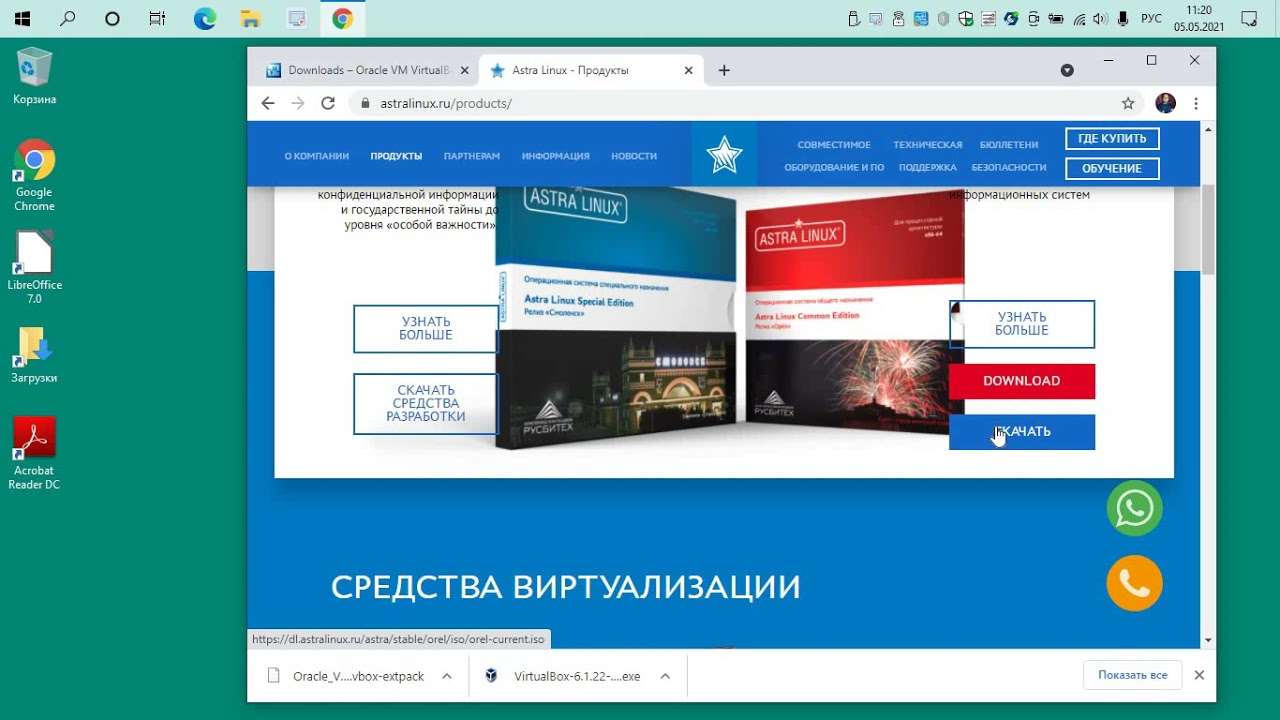Close the Downloads Oracle VM VirtualBox tab
The image size is (1280, 720).
[x=464, y=70]
